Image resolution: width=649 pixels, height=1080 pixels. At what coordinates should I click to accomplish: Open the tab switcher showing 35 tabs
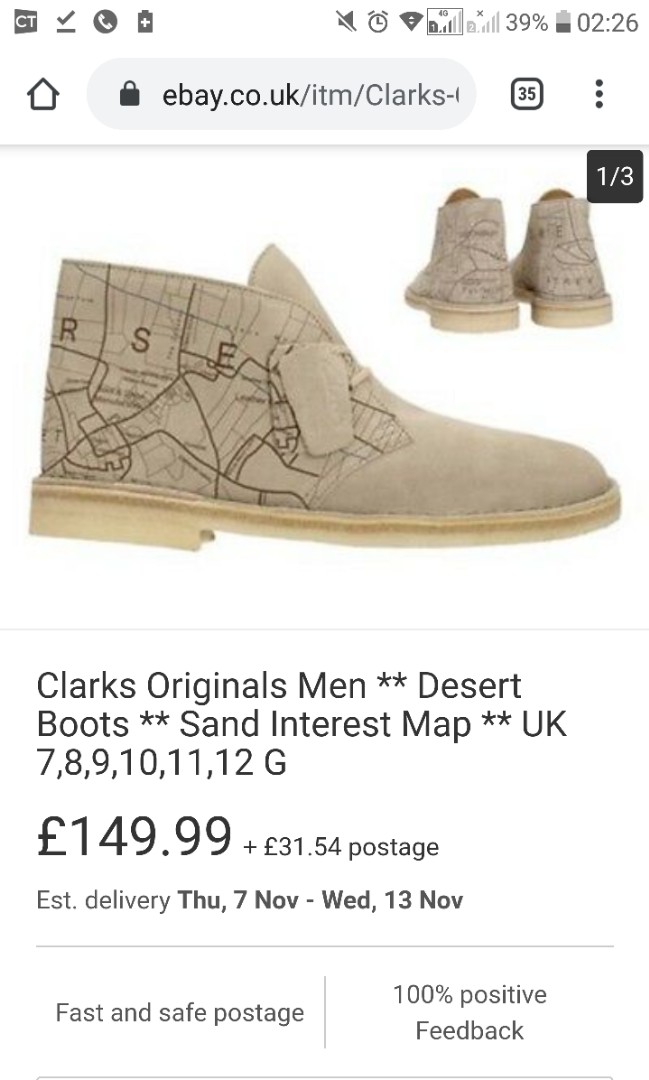click(525, 93)
